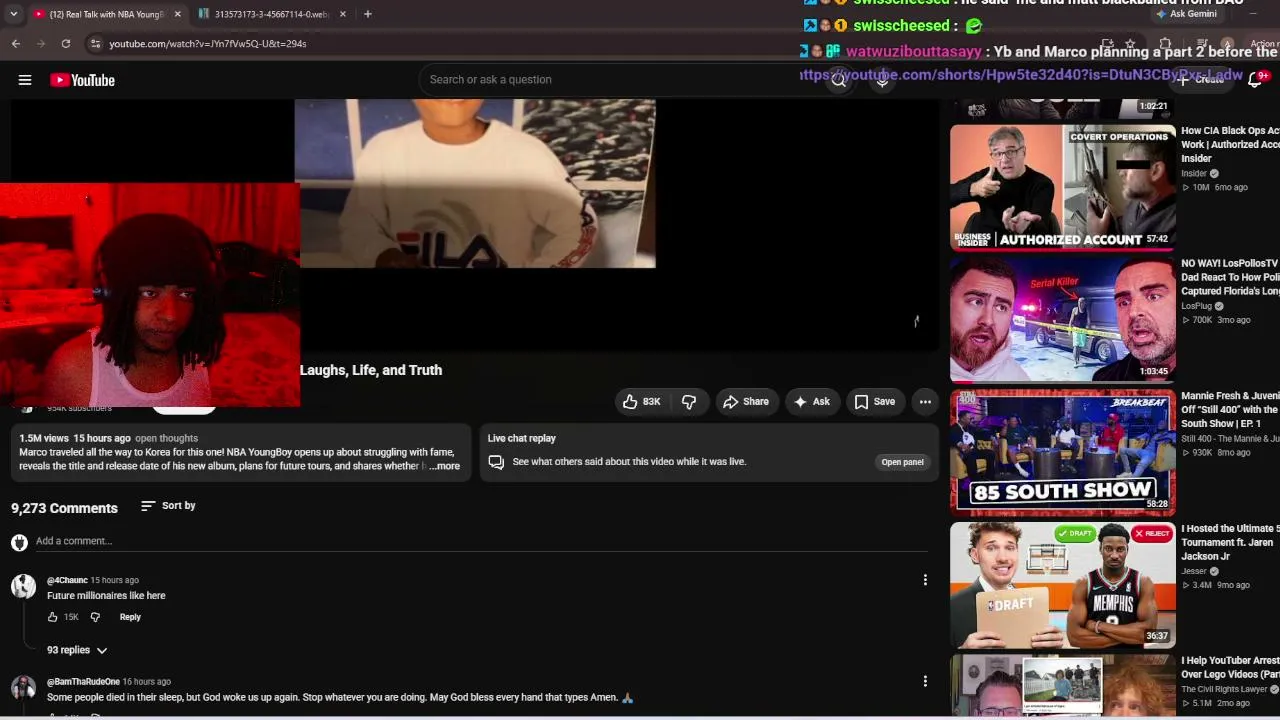This screenshot has width=1280, height=720.
Task: Open @BamThaRudeOne's channel link
Action: click(x=83, y=682)
